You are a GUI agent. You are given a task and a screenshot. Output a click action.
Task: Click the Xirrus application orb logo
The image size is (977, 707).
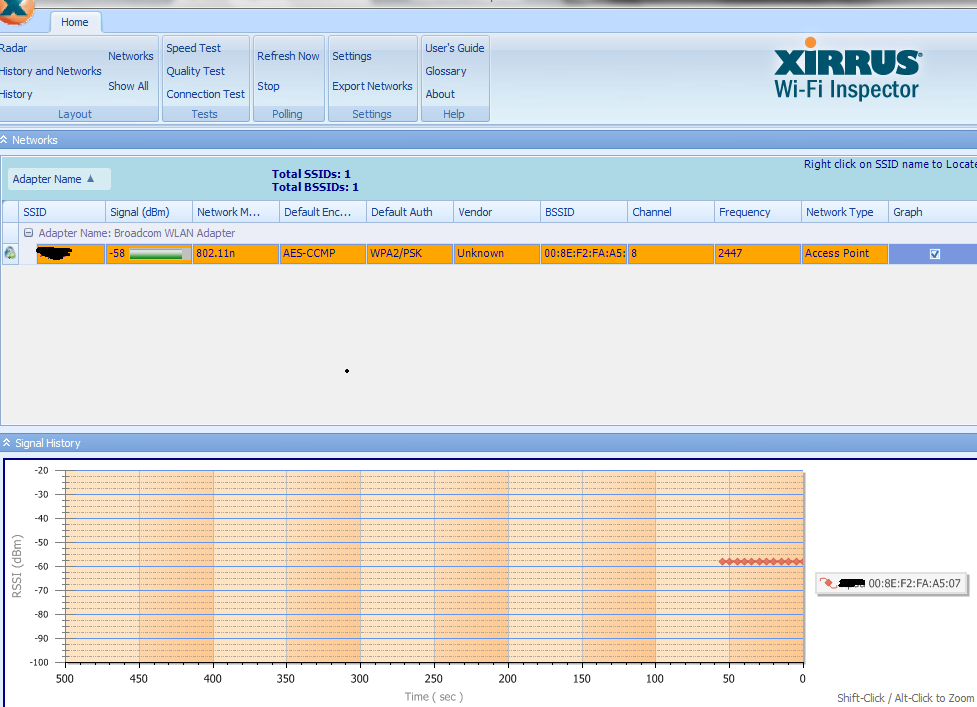click(15, 11)
